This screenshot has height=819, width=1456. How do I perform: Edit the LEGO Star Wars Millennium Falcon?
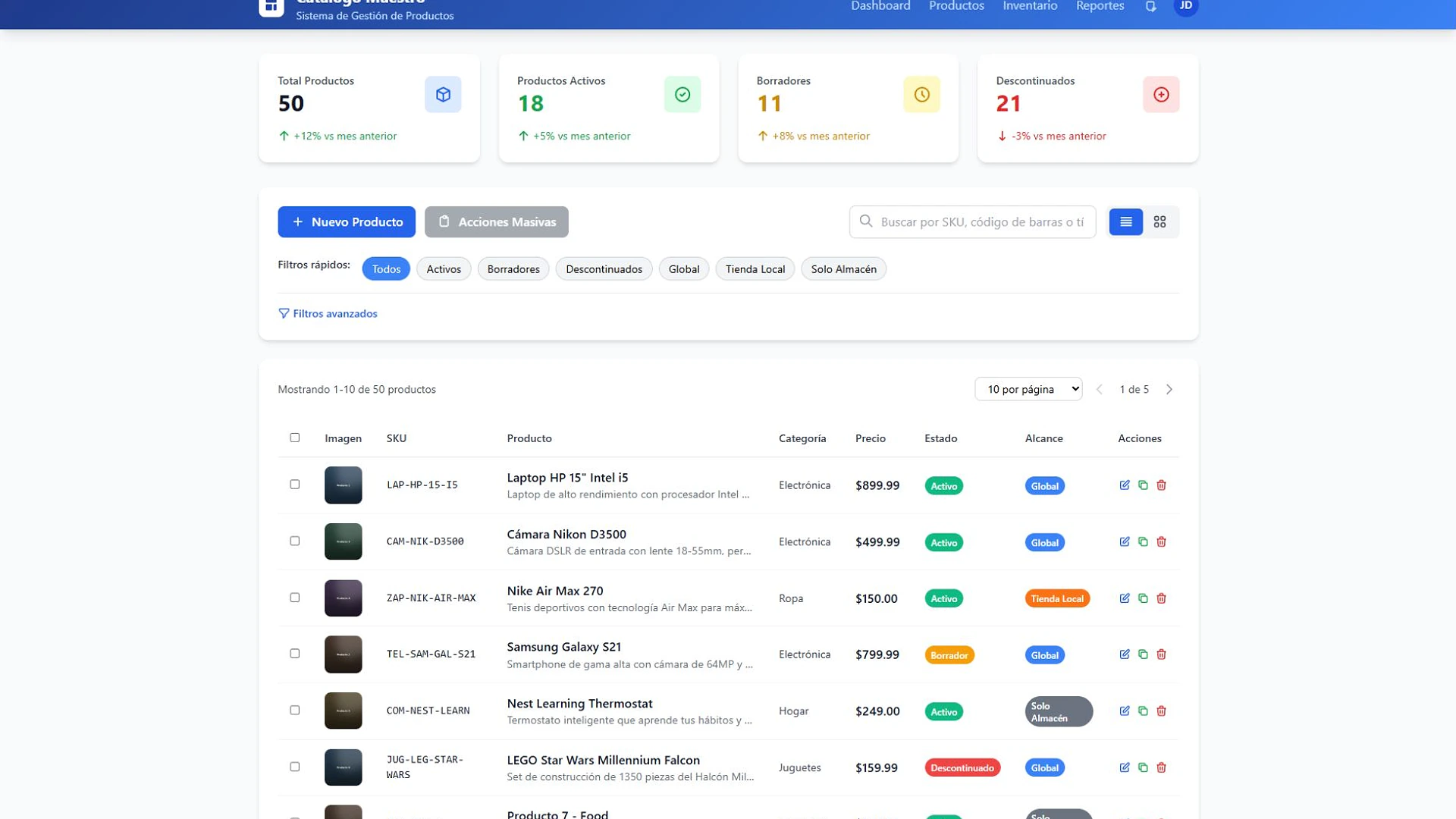coord(1125,767)
